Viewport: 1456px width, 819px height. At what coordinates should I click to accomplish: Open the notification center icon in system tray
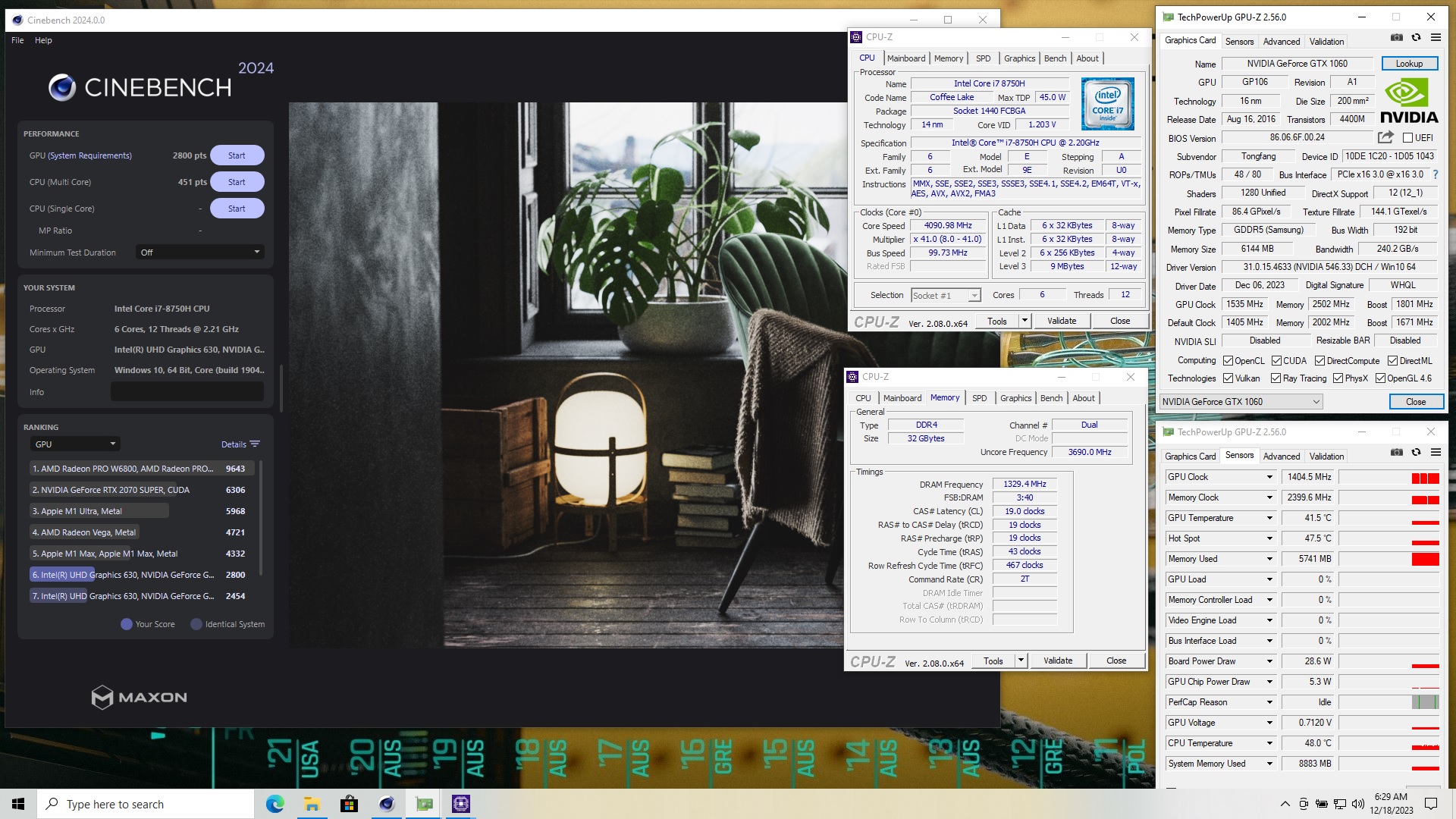coord(1431,804)
